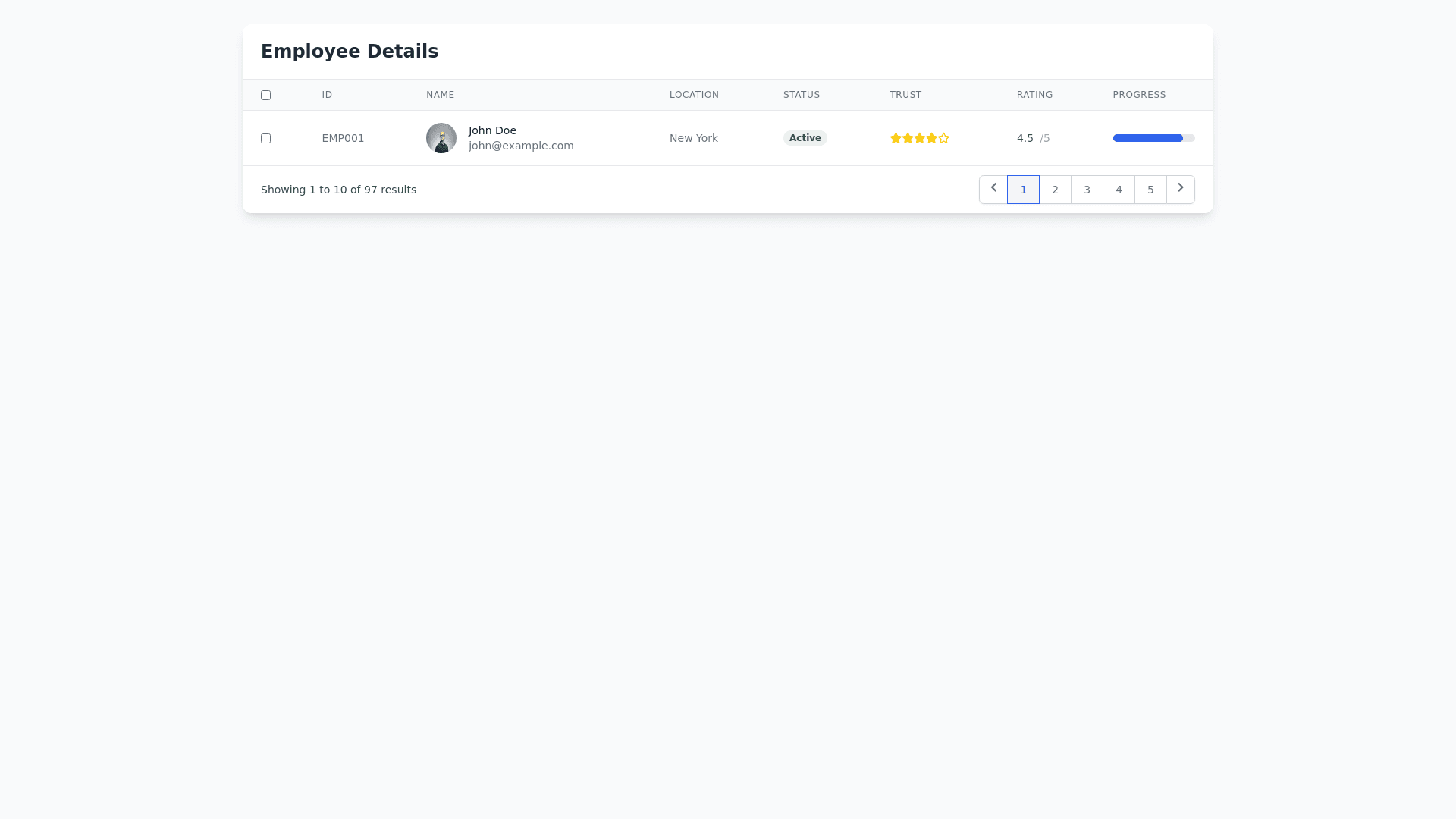Click John Doe's progress bar
The height and width of the screenshot is (819, 1456).
pyautogui.click(x=1153, y=138)
